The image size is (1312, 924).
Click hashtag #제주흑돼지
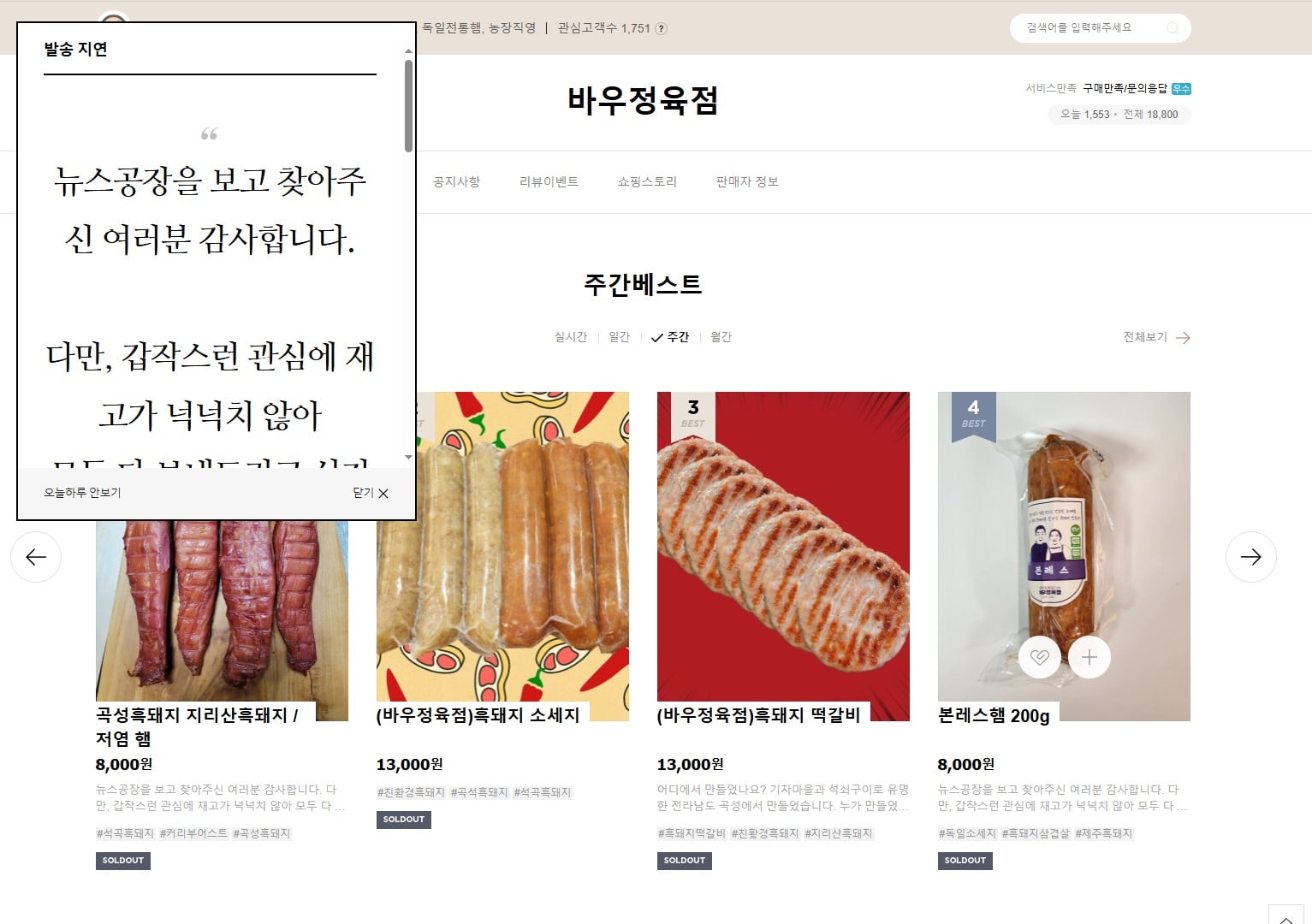[x=1104, y=833]
